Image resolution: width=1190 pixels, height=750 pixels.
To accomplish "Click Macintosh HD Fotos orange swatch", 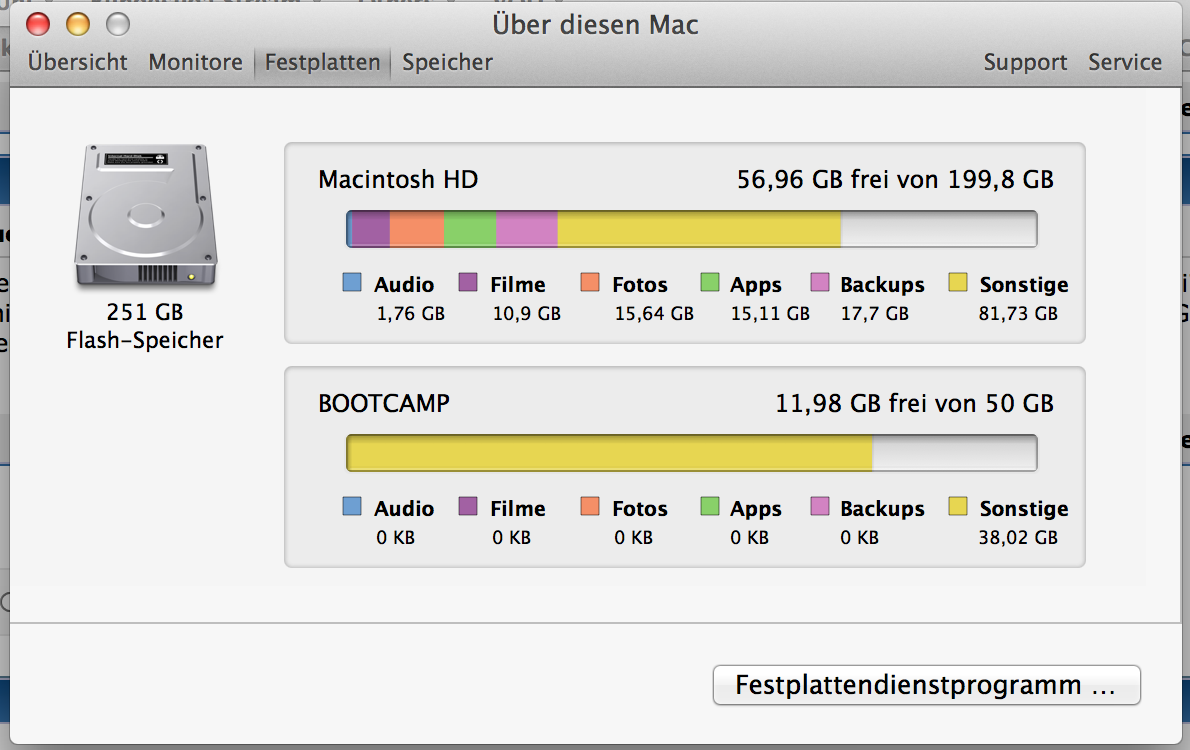I will 590,283.
